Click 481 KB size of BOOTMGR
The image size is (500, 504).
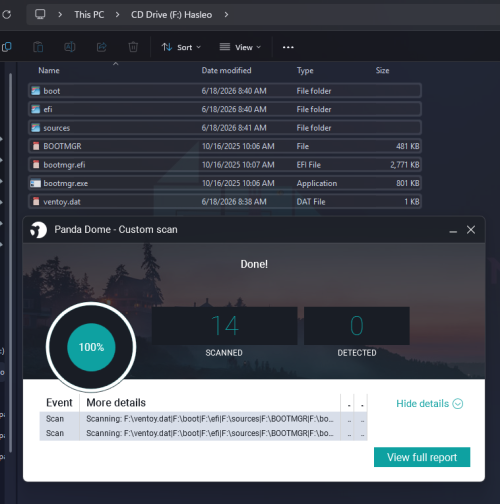[x=407, y=146]
